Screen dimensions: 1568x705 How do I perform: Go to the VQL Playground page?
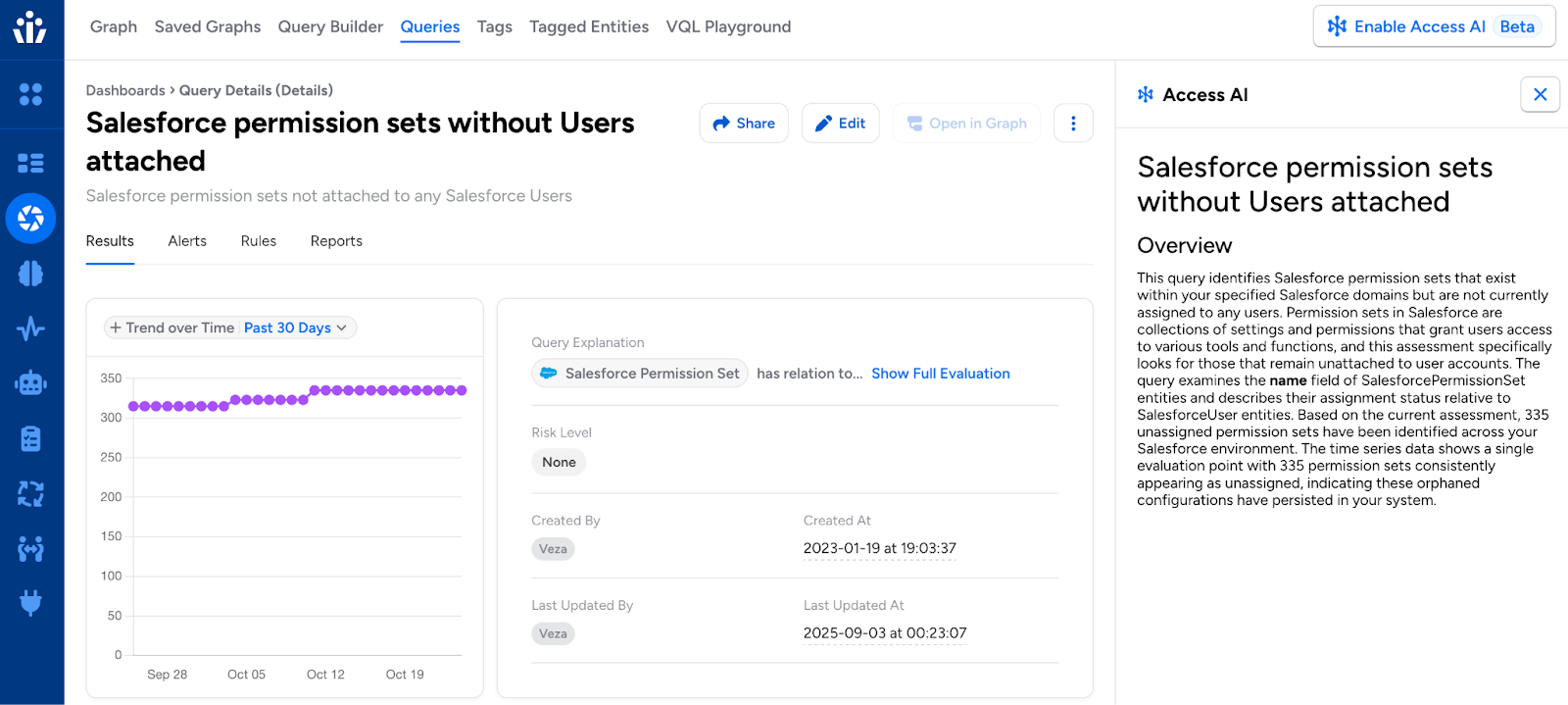728,27
